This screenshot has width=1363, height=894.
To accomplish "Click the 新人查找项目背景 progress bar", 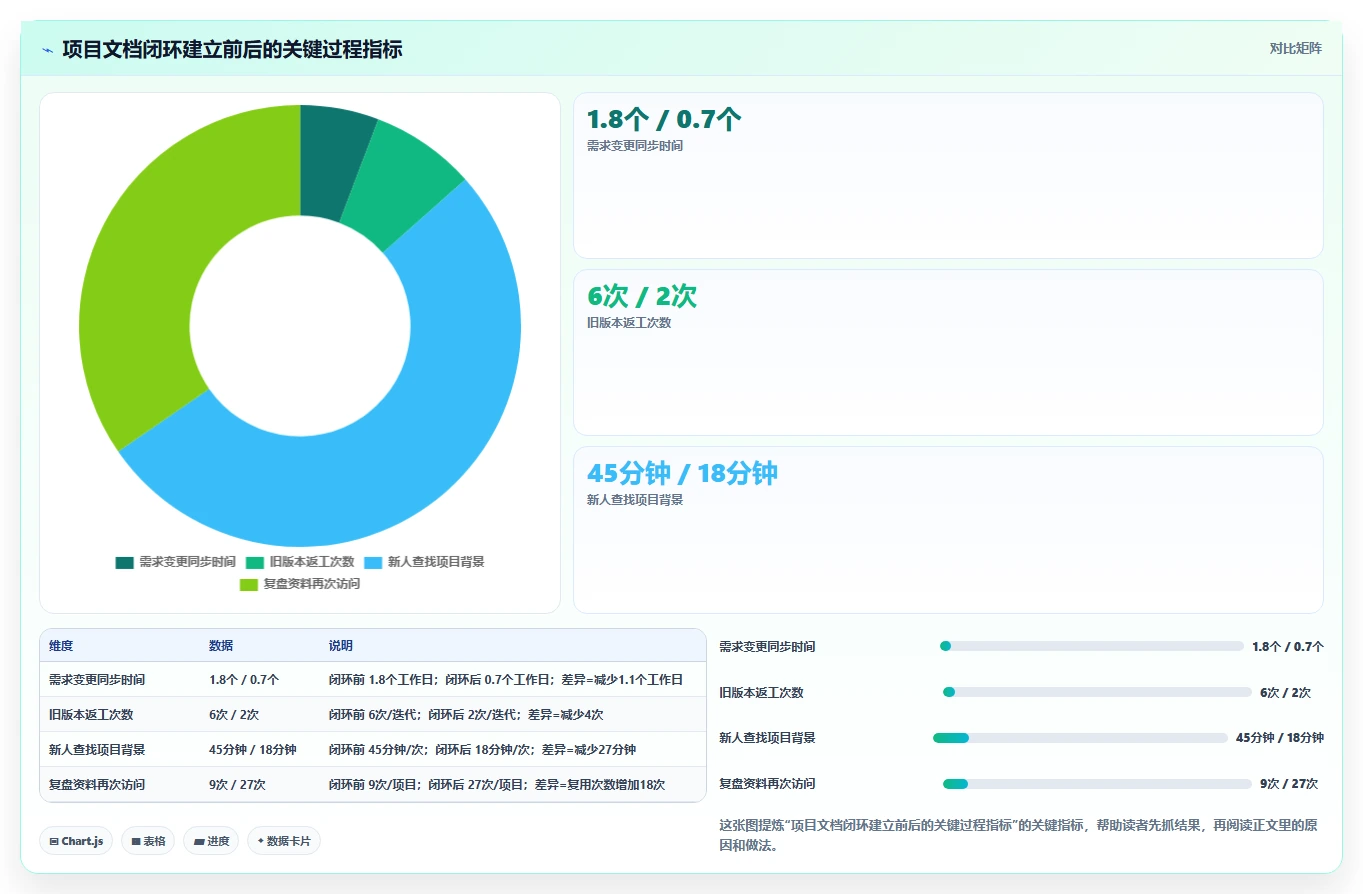I will (x=1080, y=738).
